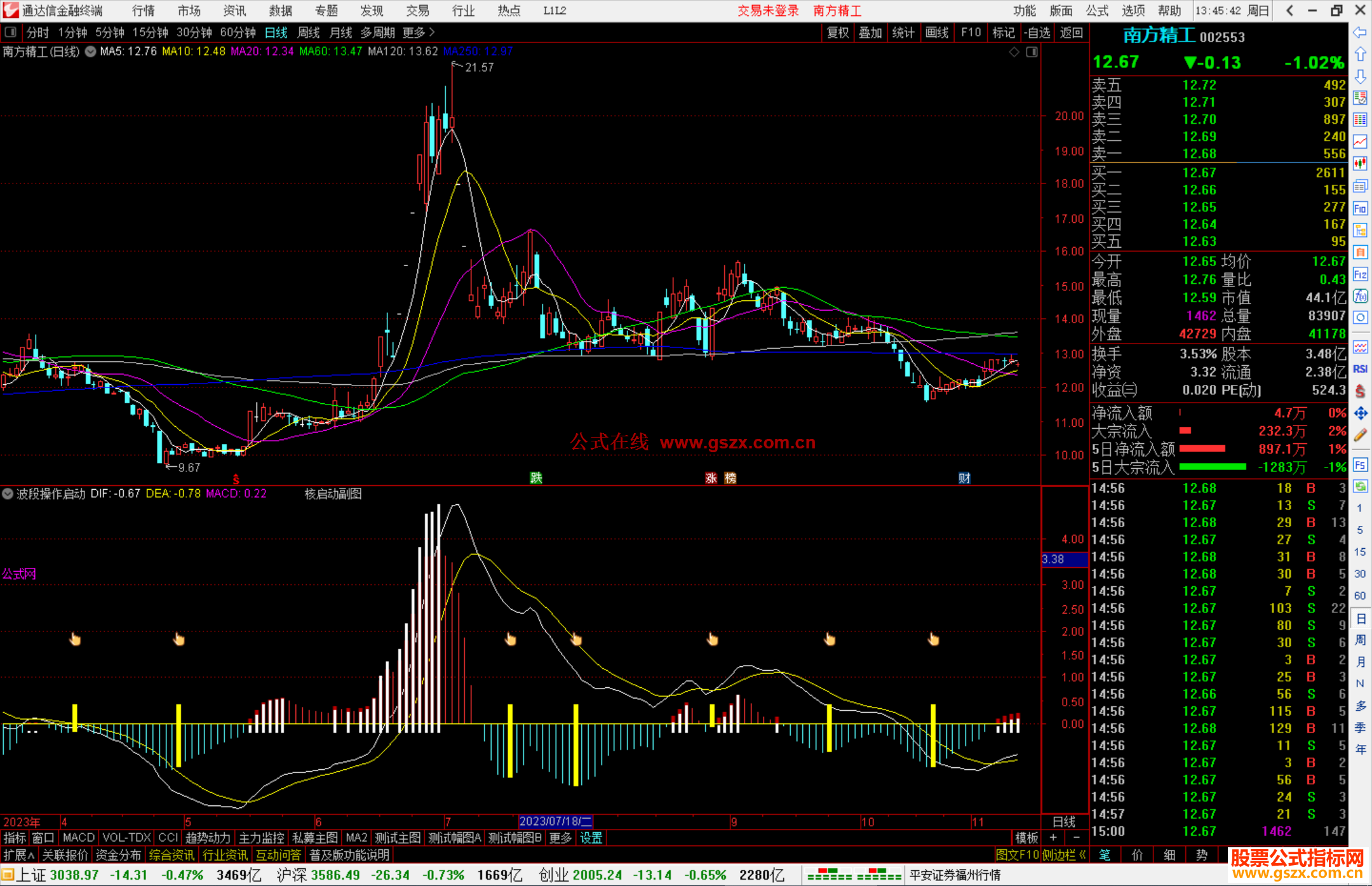
Task: Click the 2023/07/18 date marker on timeline
Action: pos(555,821)
